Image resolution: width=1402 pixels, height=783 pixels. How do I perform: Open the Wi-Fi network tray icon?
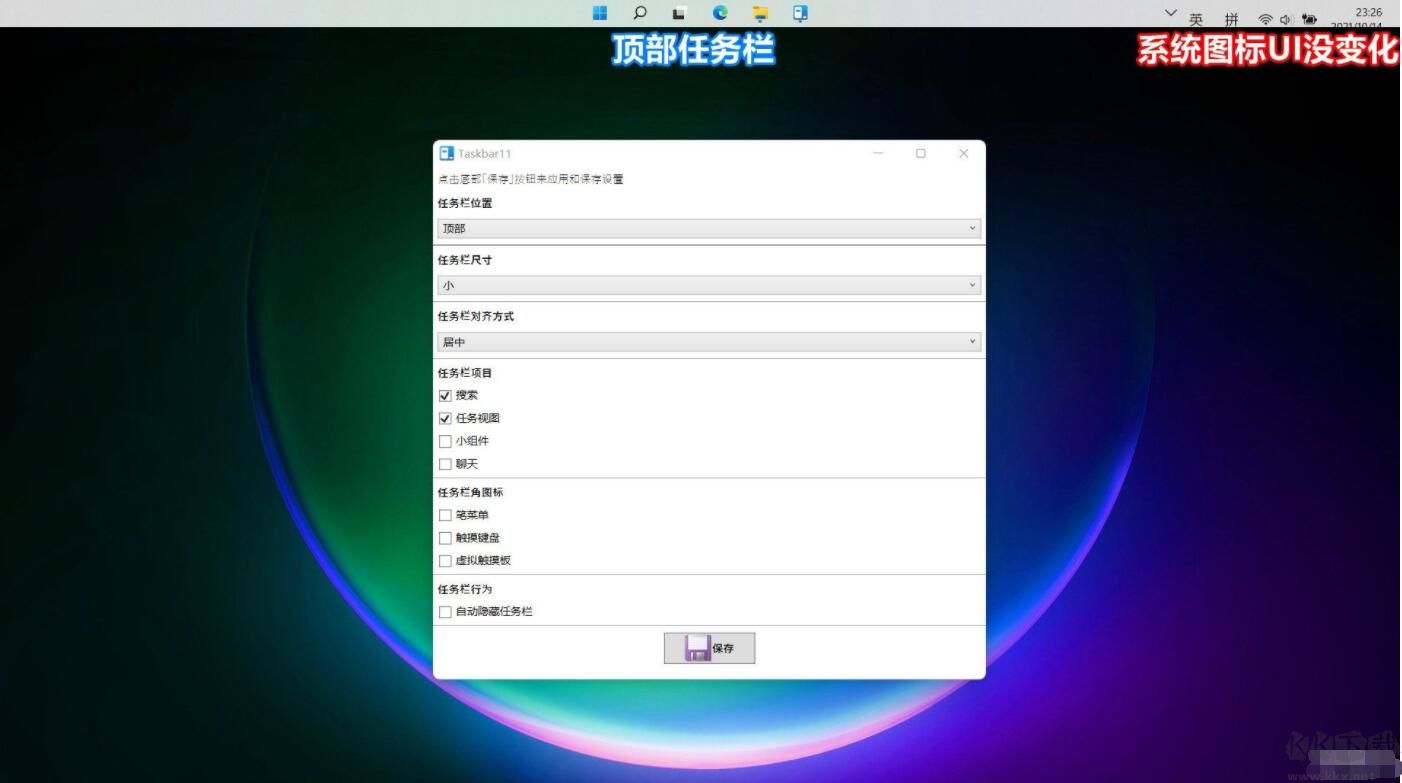[1265, 19]
